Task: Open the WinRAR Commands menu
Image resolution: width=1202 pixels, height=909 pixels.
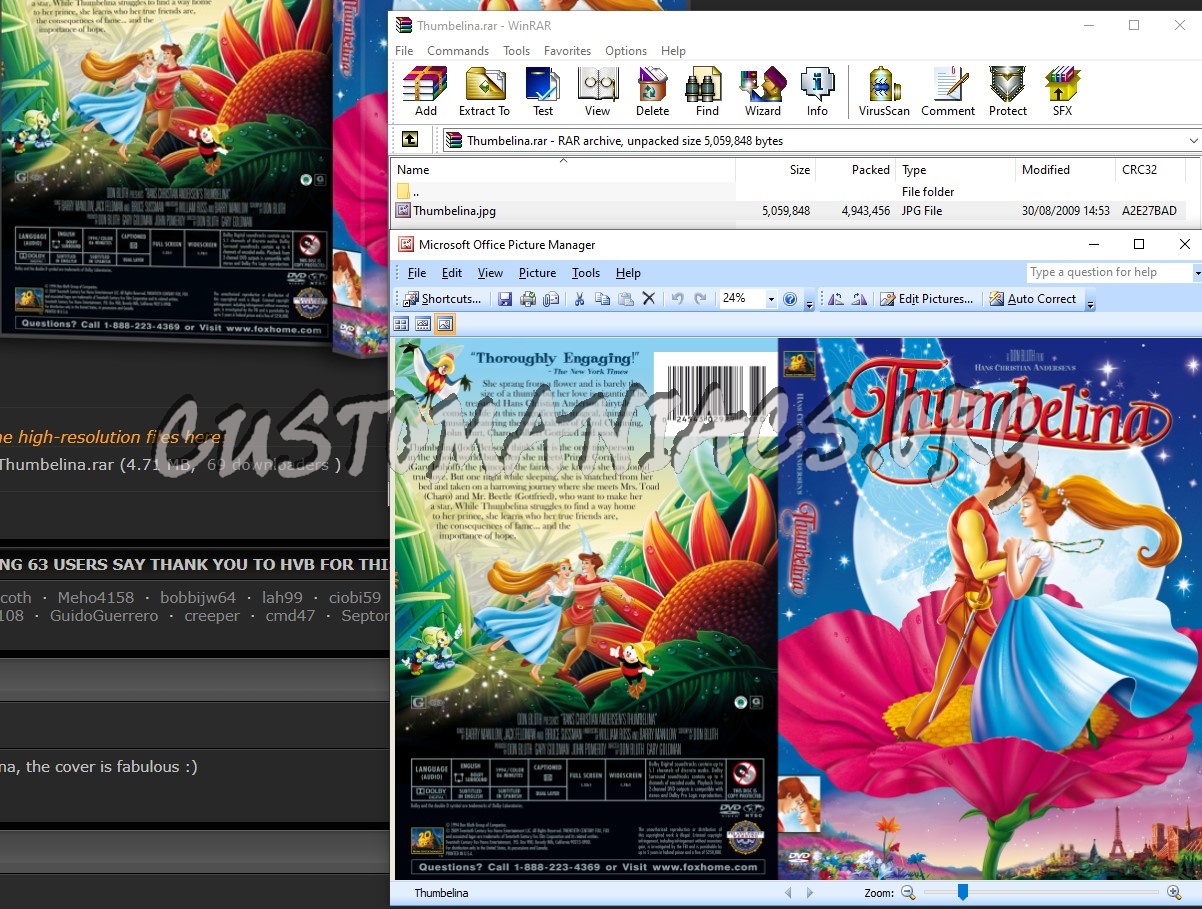Action: pos(458,51)
